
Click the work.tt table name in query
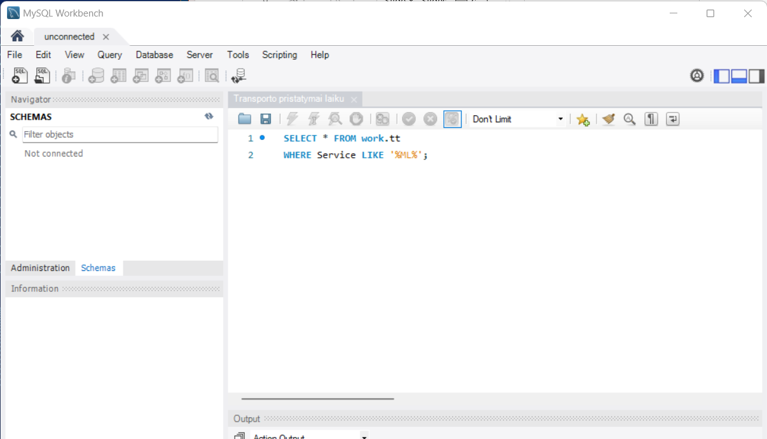point(381,139)
